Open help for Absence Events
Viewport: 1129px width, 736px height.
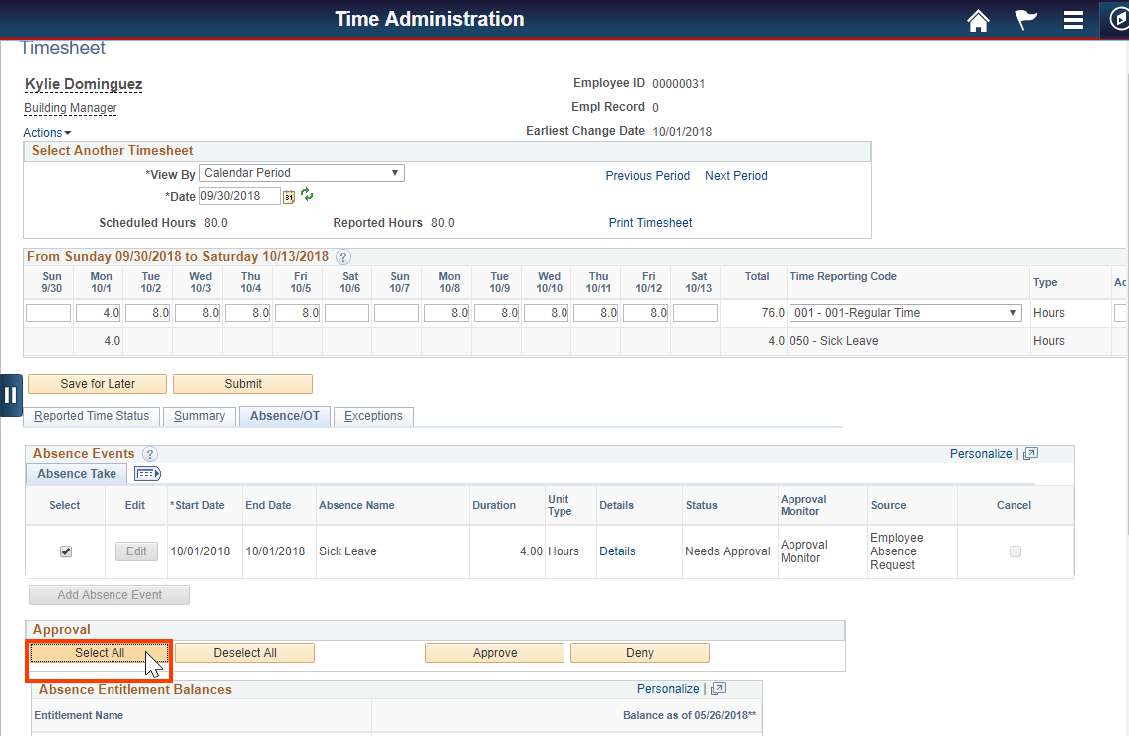tap(149, 454)
